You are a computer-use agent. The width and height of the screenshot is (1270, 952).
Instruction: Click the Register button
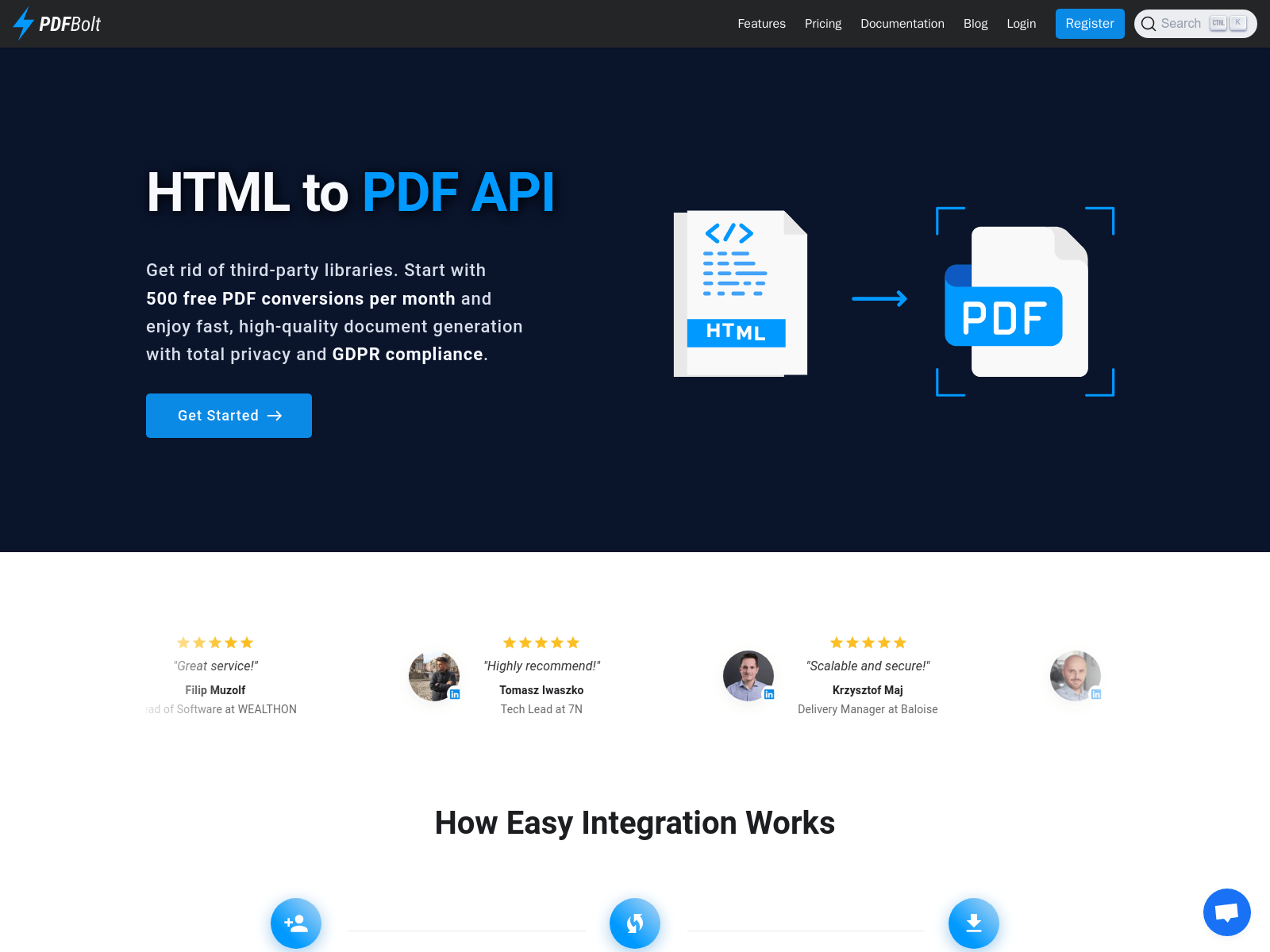[1089, 24]
